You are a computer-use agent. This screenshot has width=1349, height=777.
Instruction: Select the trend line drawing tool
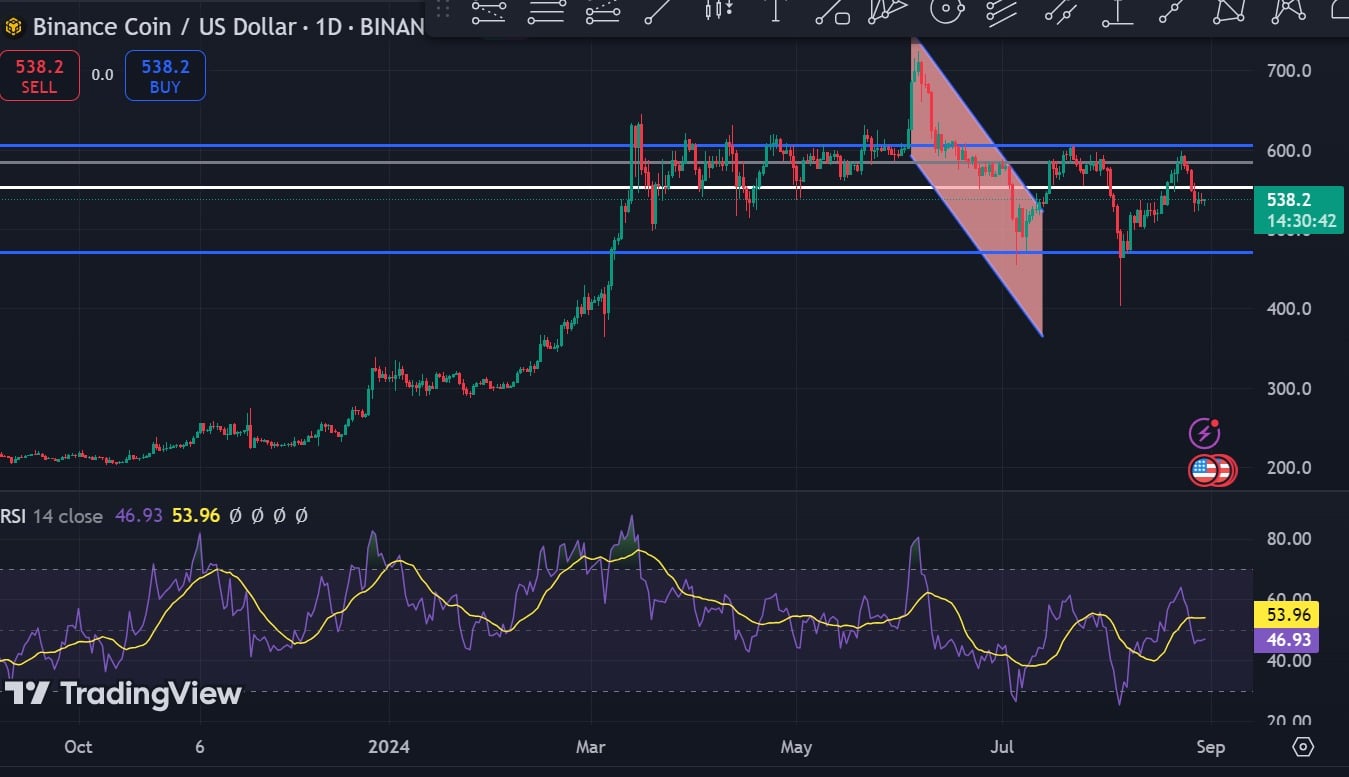pos(657,11)
